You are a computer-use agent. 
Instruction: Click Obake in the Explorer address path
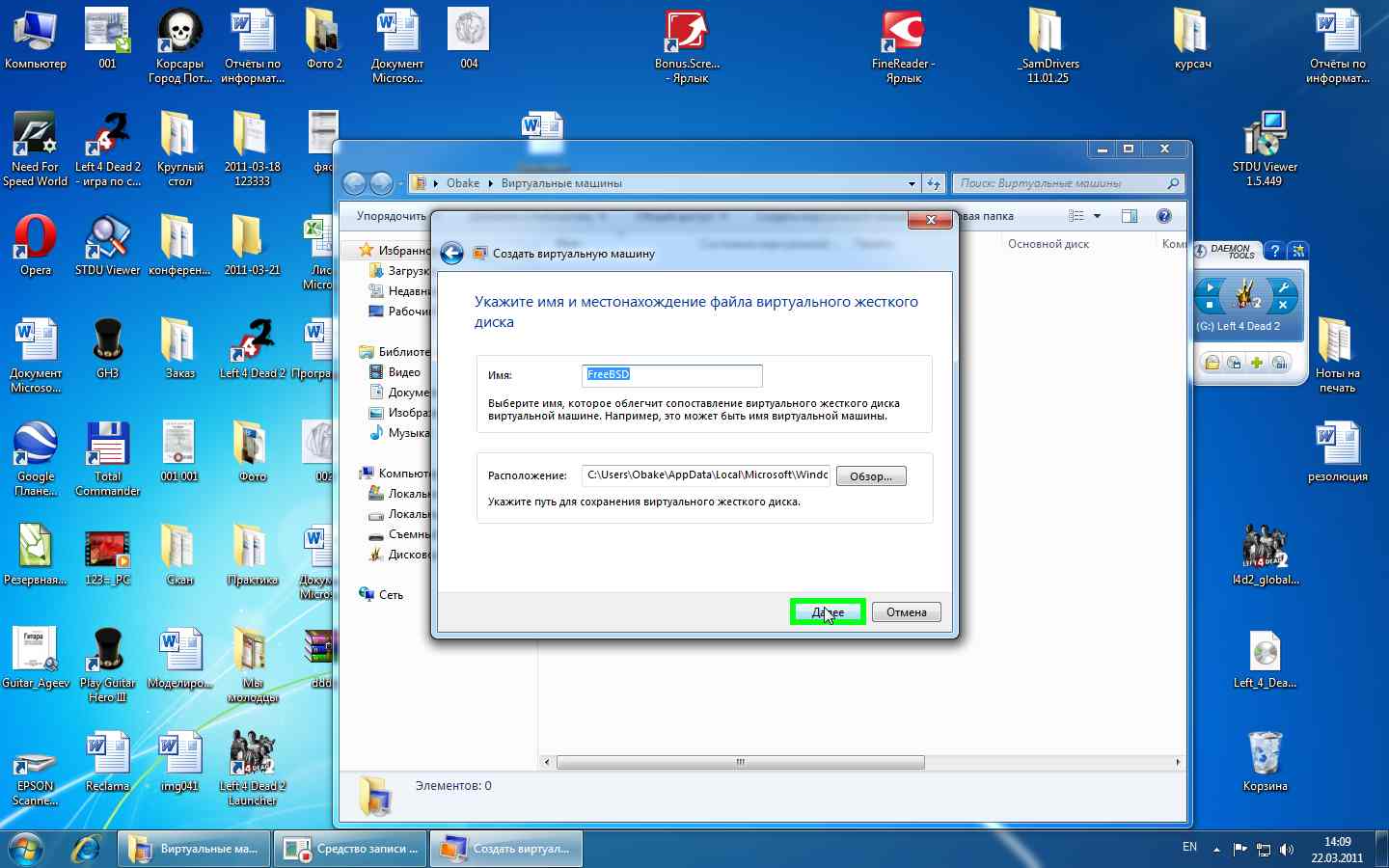pyautogui.click(x=463, y=183)
